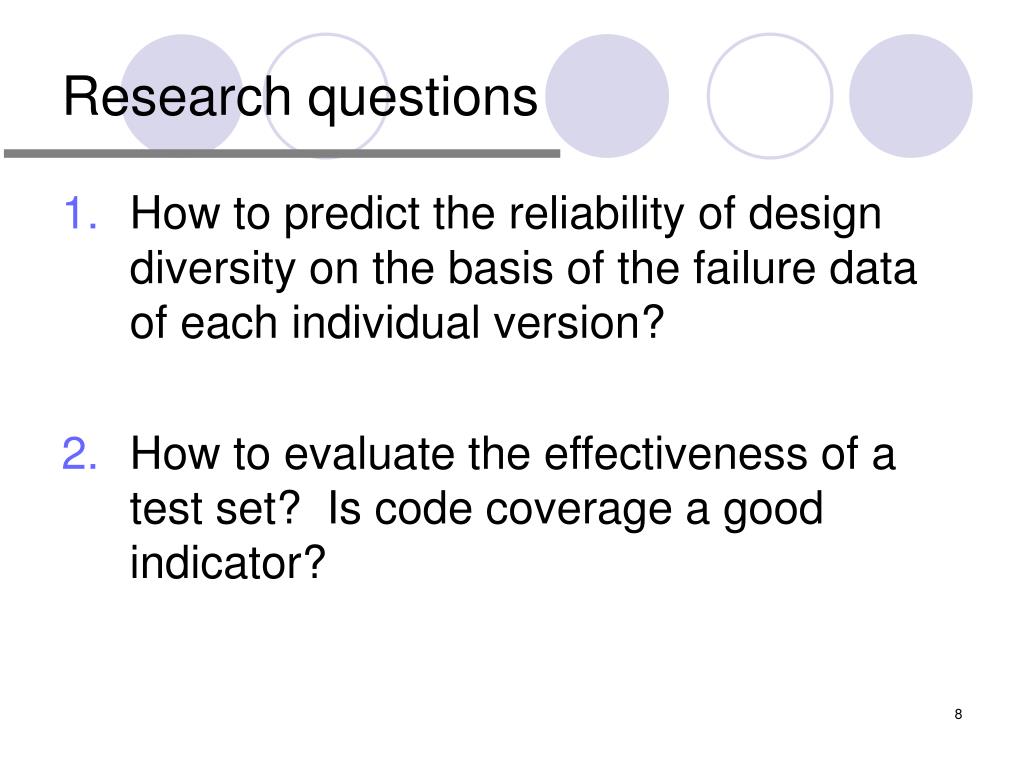Click the word 'Research' in the title
This screenshot has width=1024, height=768.
[177, 97]
